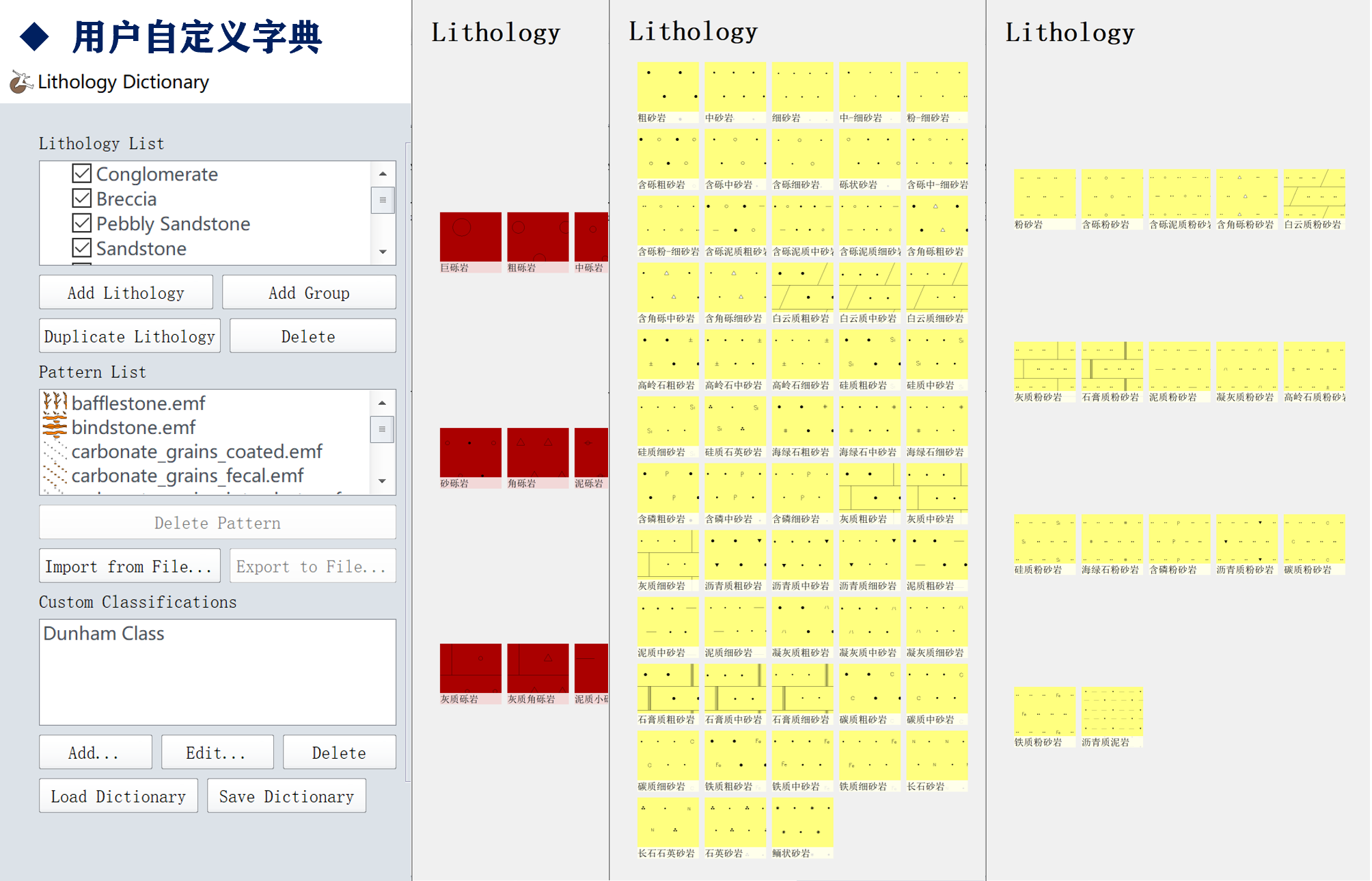Select the bafflestone.emf pattern icon

pyautogui.click(x=55, y=403)
